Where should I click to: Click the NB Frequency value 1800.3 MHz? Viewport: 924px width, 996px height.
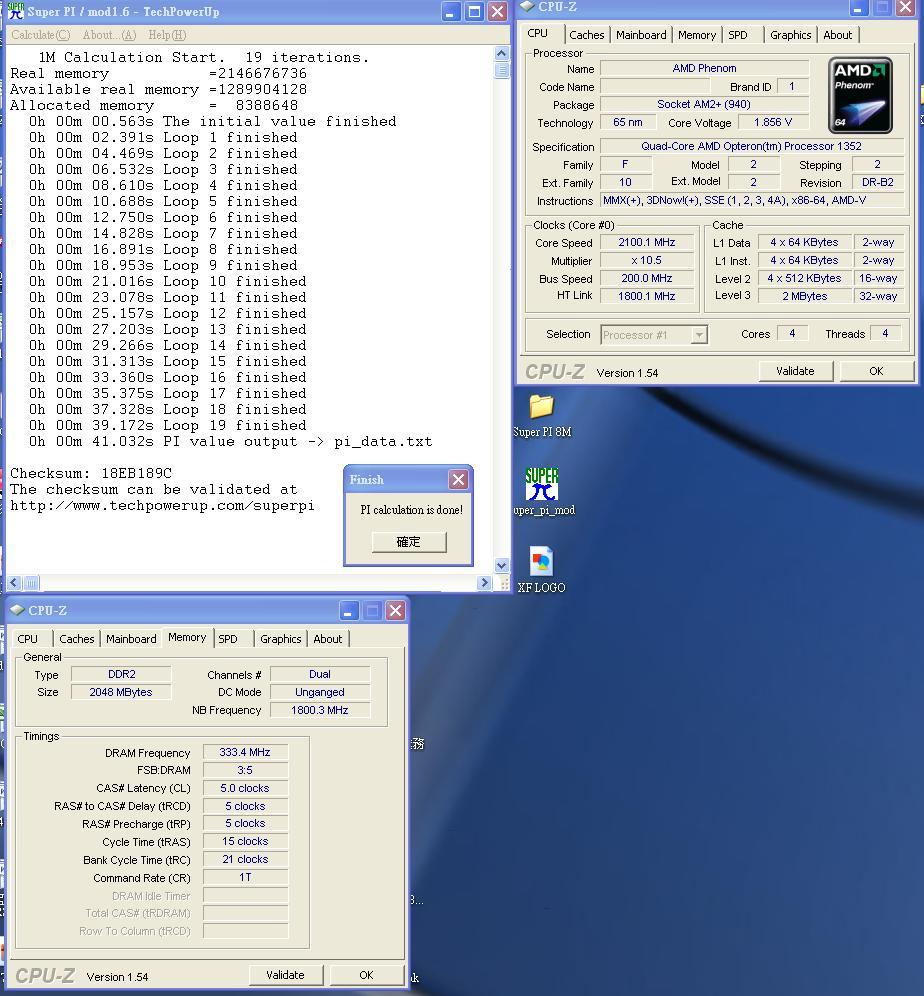coord(320,710)
